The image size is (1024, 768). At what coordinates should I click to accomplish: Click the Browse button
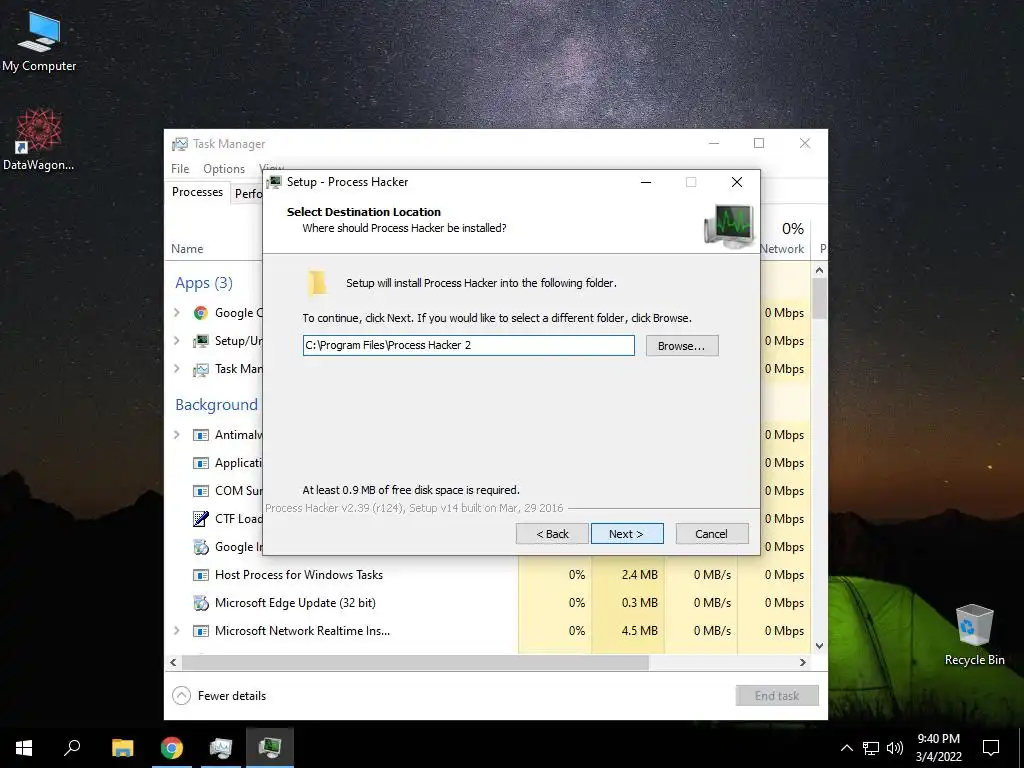pos(682,346)
